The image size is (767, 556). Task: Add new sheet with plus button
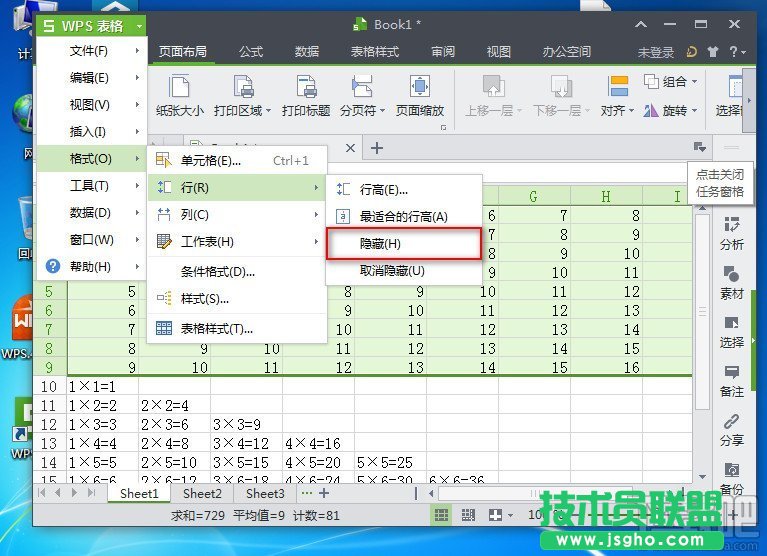coord(324,493)
